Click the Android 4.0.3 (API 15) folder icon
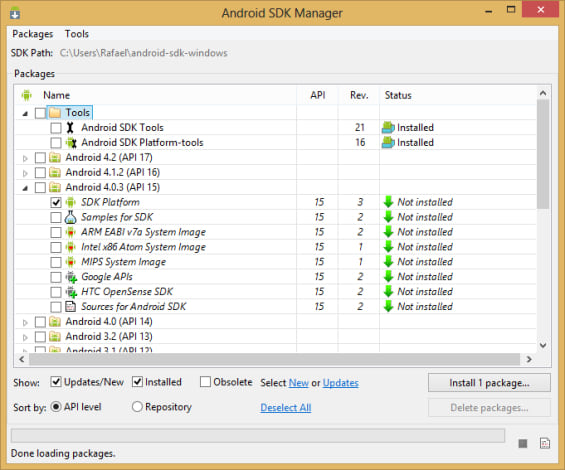This screenshot has width=565, height=470. (55, 187)
